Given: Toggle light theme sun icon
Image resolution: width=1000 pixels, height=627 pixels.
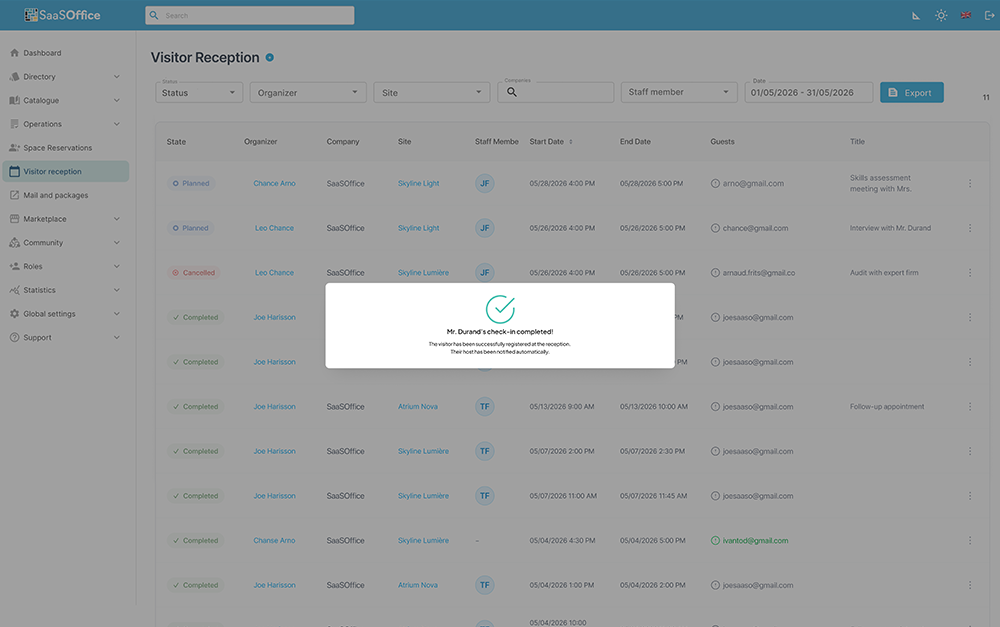Looking at the screenshot, I should 941,15.
